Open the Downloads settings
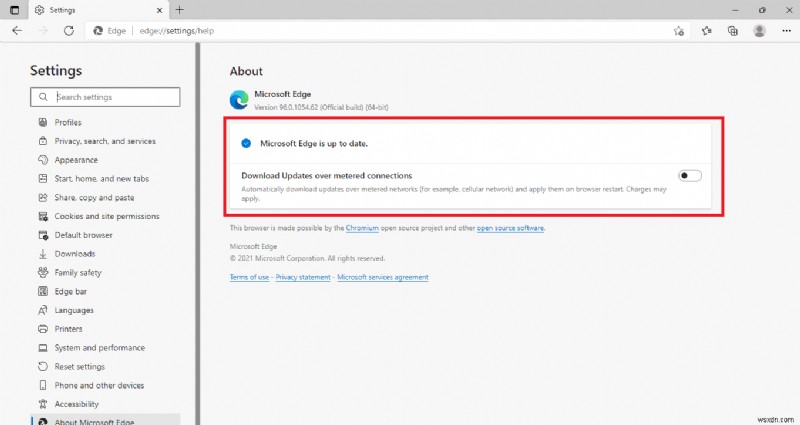Screen dimensions: 800x425 click(74, 254)
